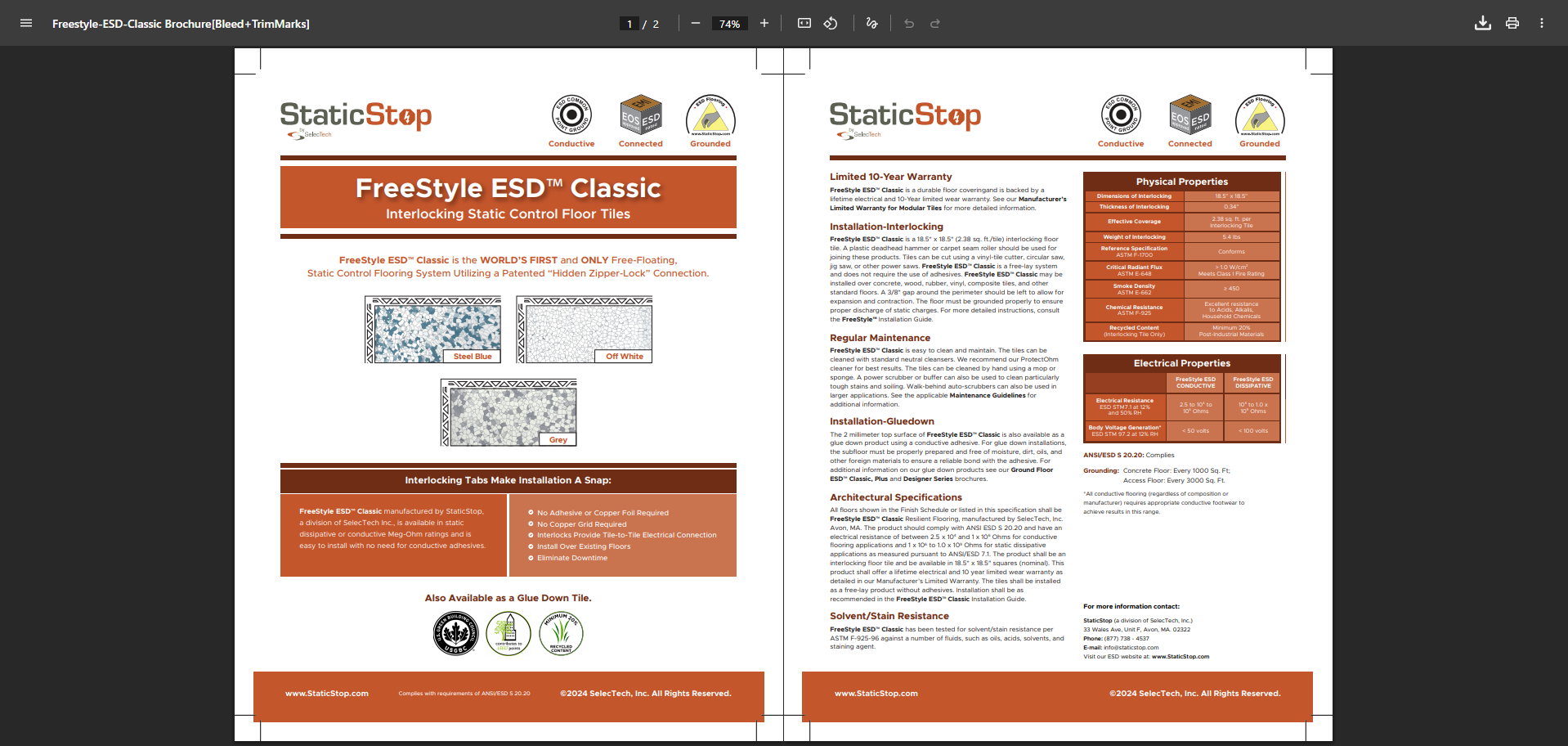The height and width of the screenshot is (746, 1568).
Task: Select the Steel Blue tile sample image
Action: [433, 329]
